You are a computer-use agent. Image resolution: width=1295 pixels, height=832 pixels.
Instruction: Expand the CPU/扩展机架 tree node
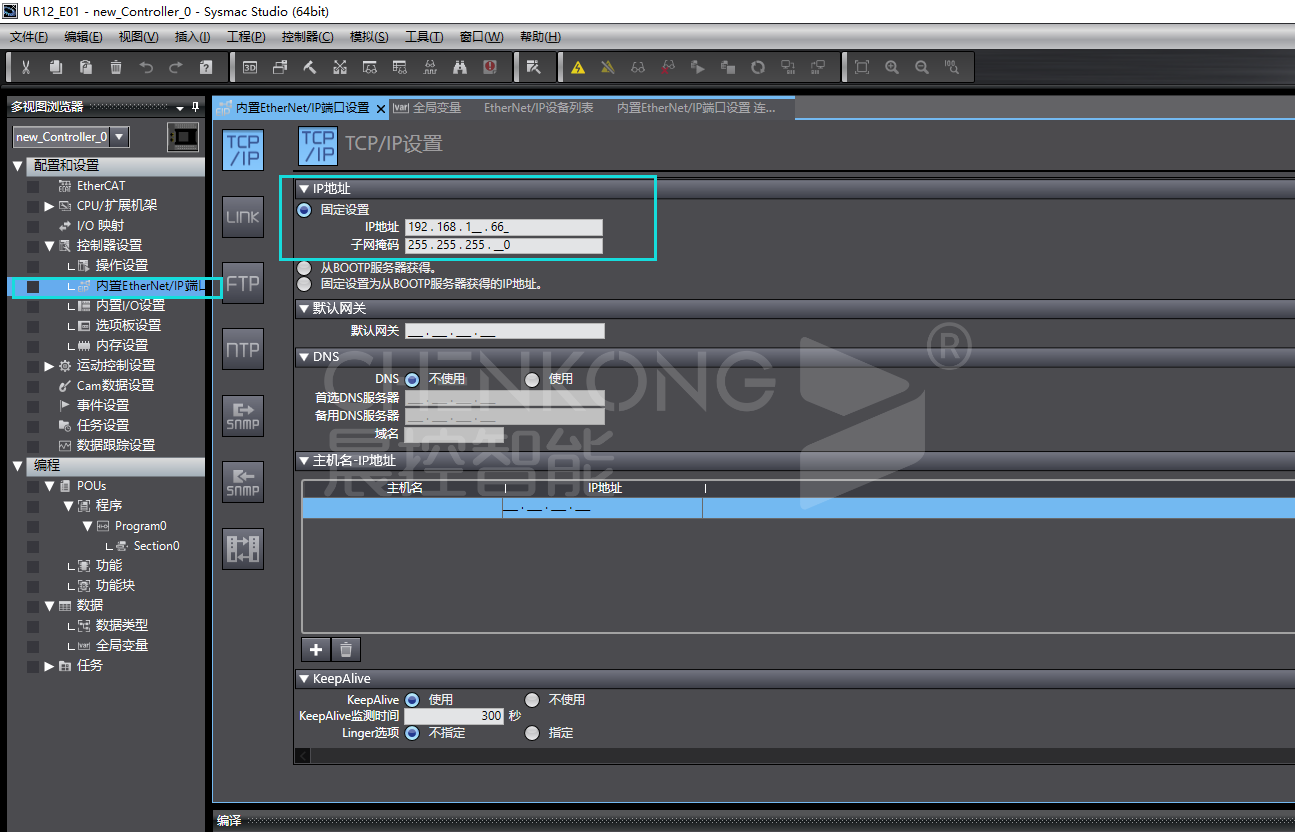49,206
